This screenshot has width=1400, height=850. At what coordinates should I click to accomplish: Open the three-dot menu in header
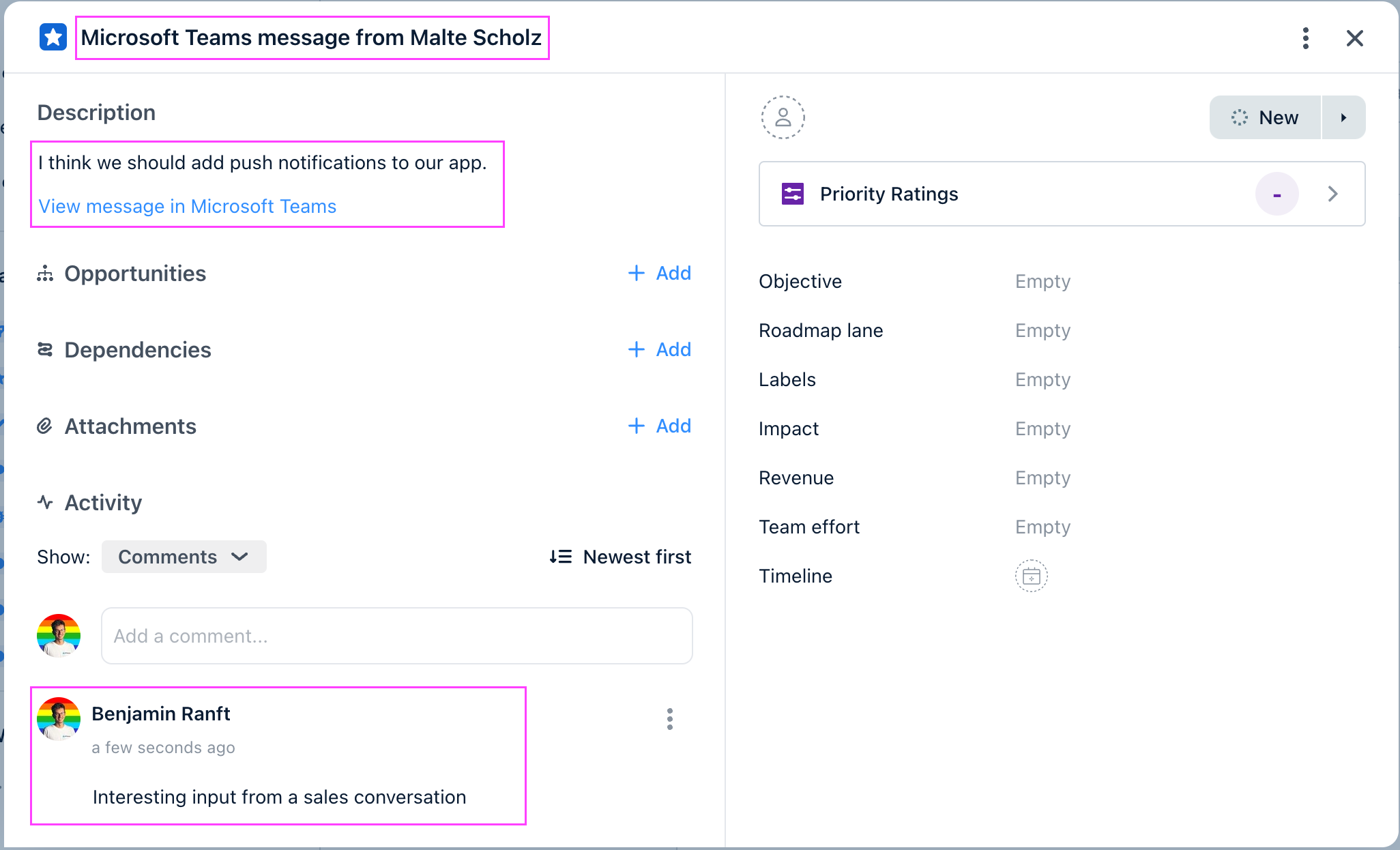tap(1306, 38)
